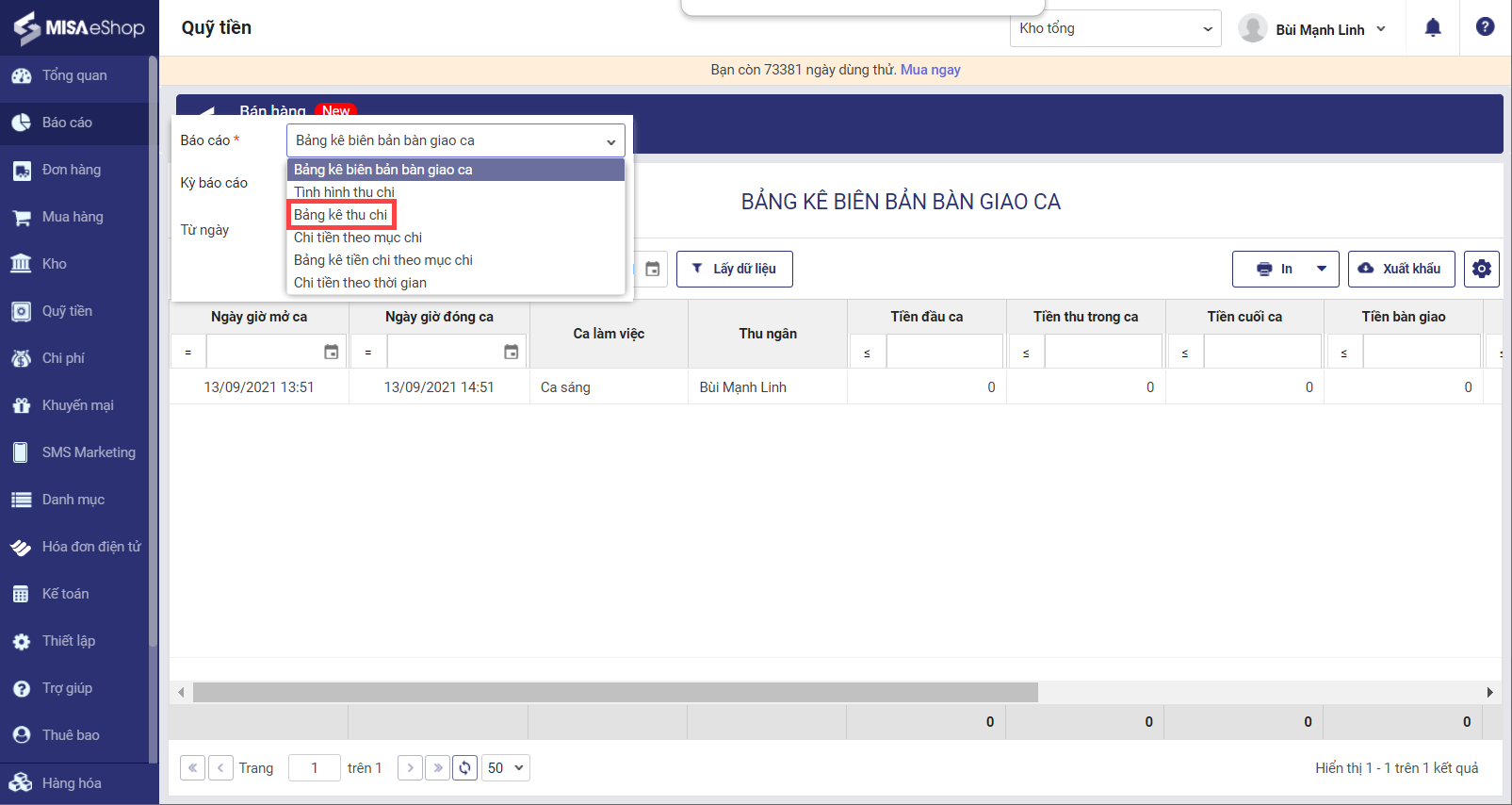Pick Bảng kê tiền chi theo mục chi

[456, 260]
